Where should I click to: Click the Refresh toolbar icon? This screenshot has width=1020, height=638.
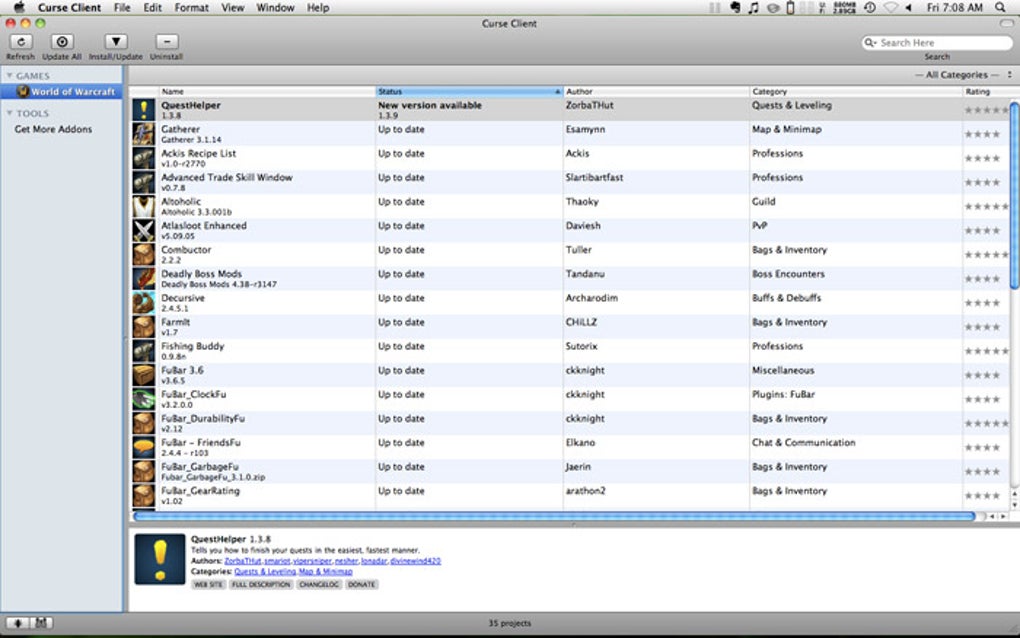pyautogui.click(x=21, y=42)
